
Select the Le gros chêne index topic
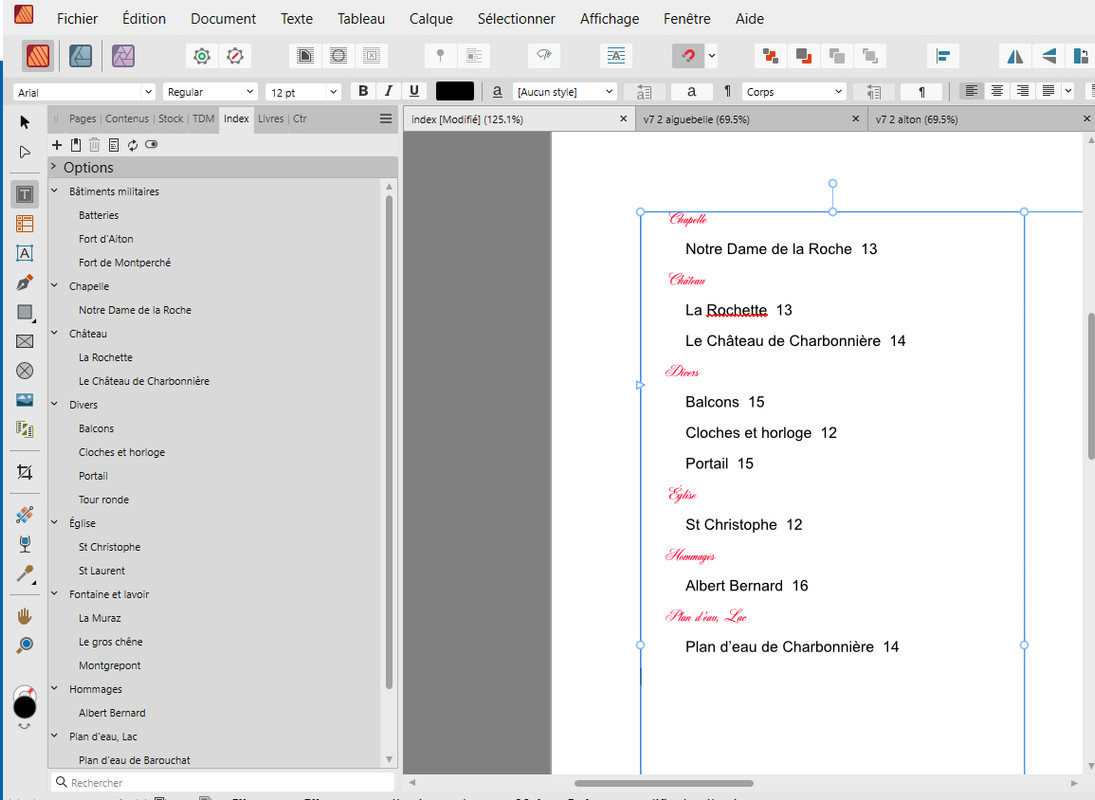point(110,642)
